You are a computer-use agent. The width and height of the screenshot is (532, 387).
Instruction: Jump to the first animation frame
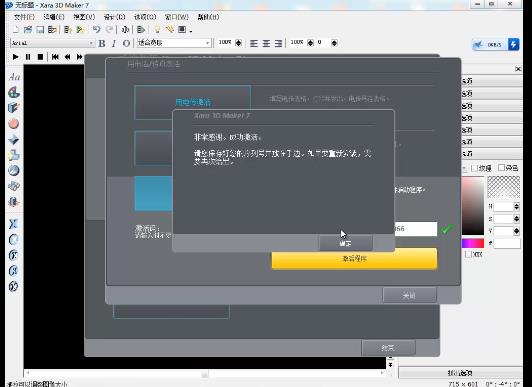[x=55, y=57]
